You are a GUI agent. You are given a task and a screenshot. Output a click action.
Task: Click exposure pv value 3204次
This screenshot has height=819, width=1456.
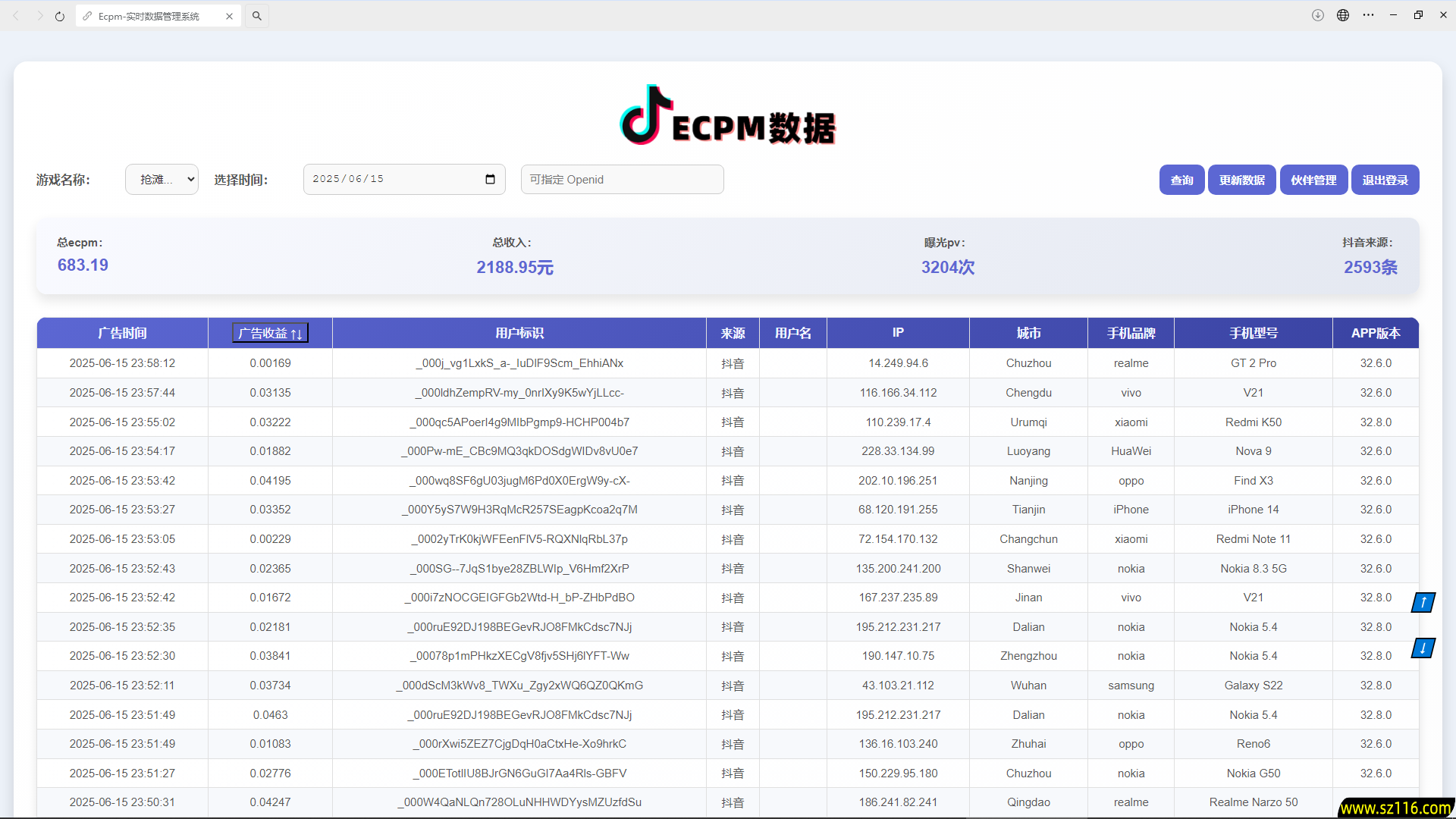[x=948, y=268]
